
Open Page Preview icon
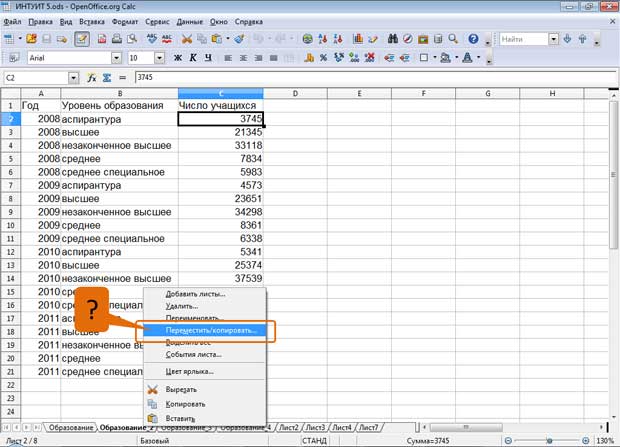coord(132,39)
